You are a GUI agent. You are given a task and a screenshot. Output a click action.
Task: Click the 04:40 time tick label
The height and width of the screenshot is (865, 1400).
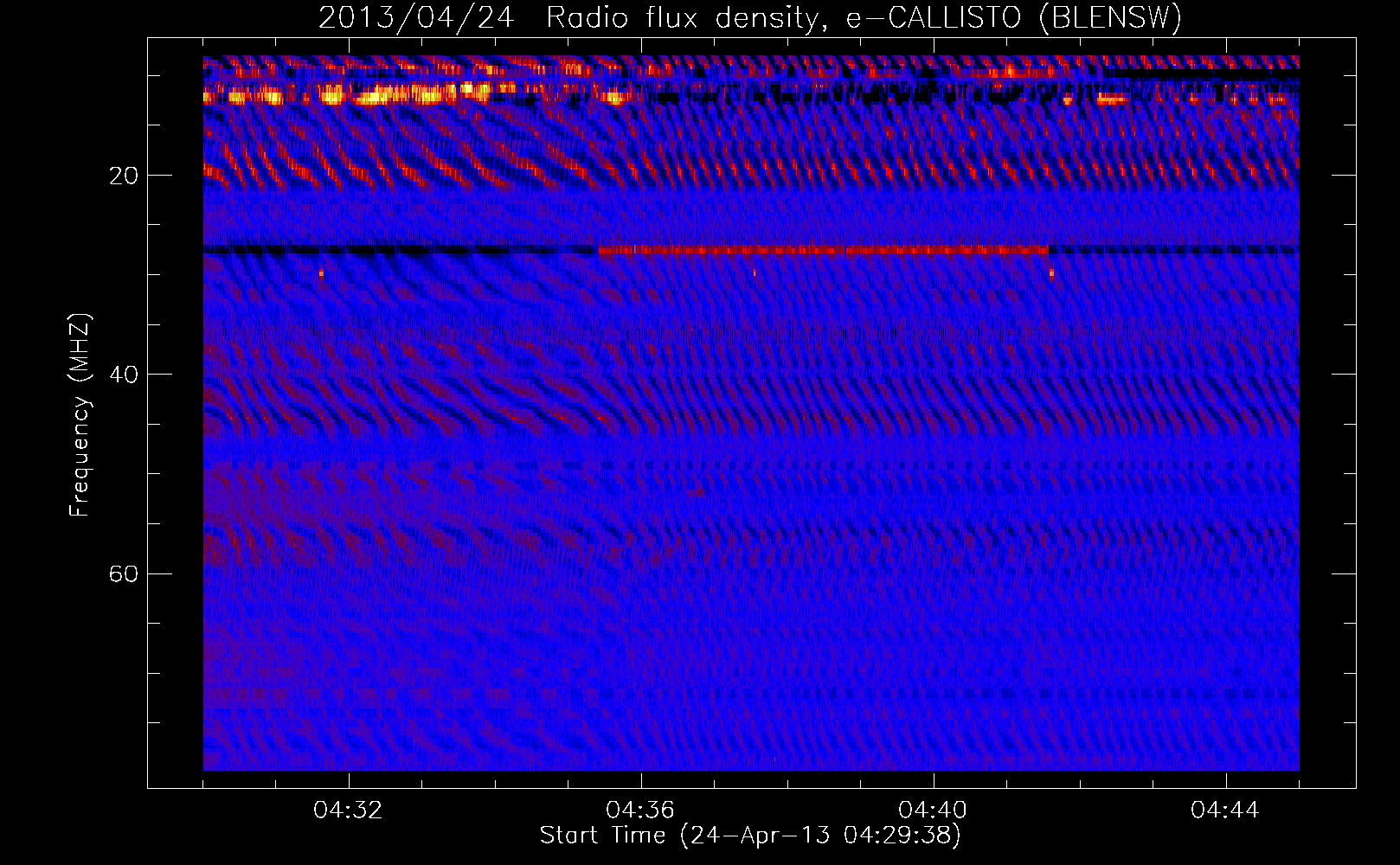pyautogui.click(x=934, y=810)
